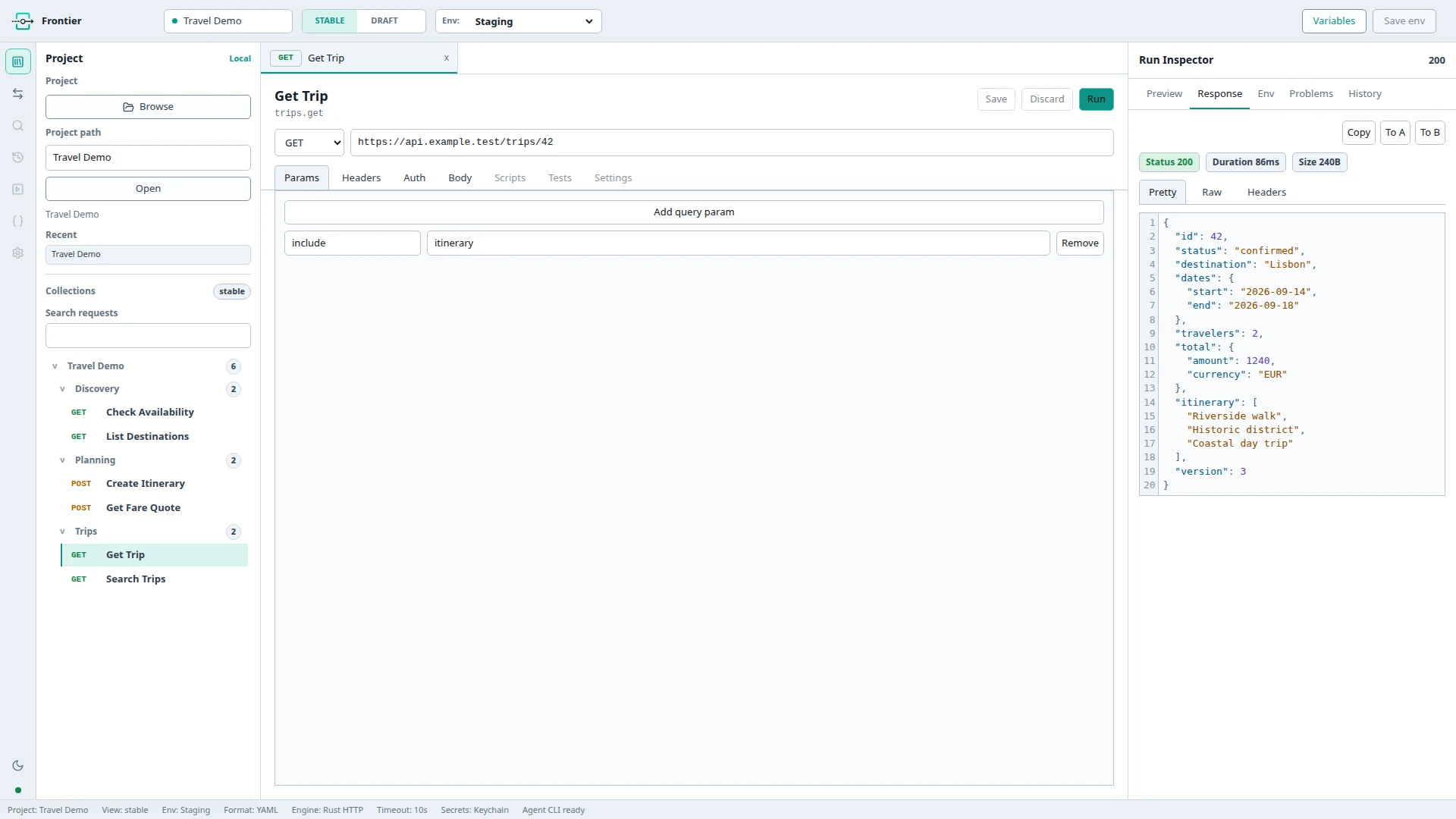This screenshot has width=1456, height=819.
Task: Focus the request URL field
Action: coord(732,143)
